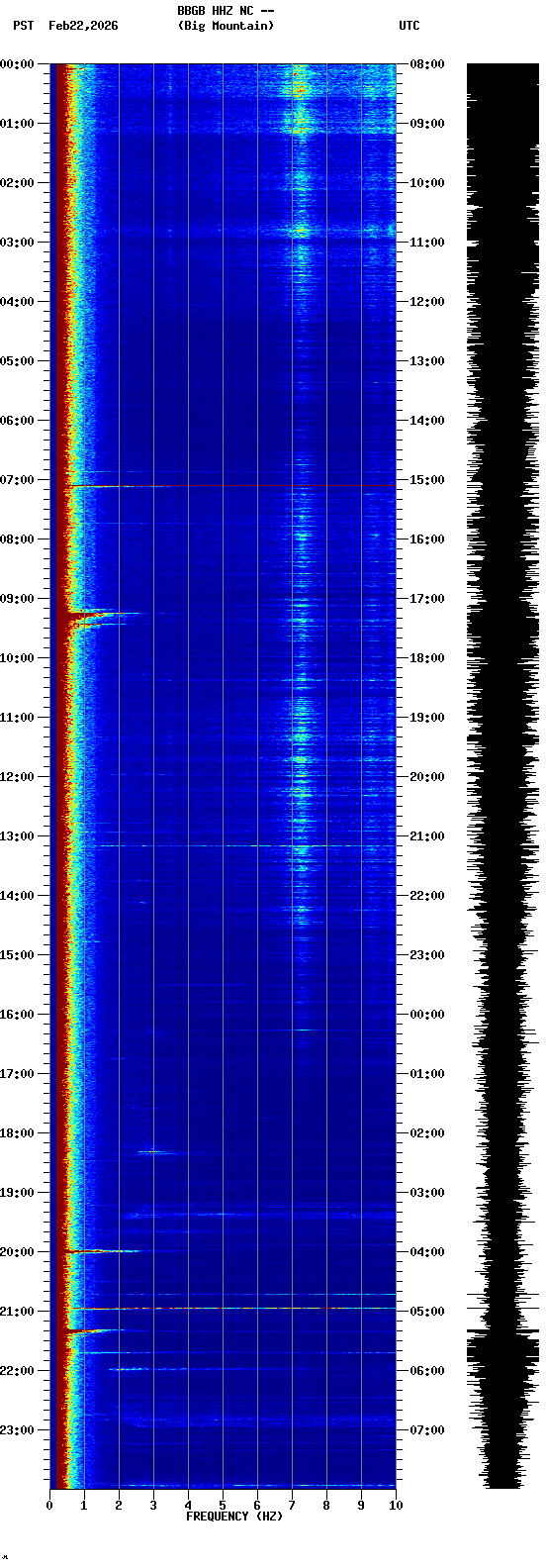The width and height of the screenshot is (546, 1568).
Task: Select the '5' frequency axis tick label
Action: coord(223,1506)
